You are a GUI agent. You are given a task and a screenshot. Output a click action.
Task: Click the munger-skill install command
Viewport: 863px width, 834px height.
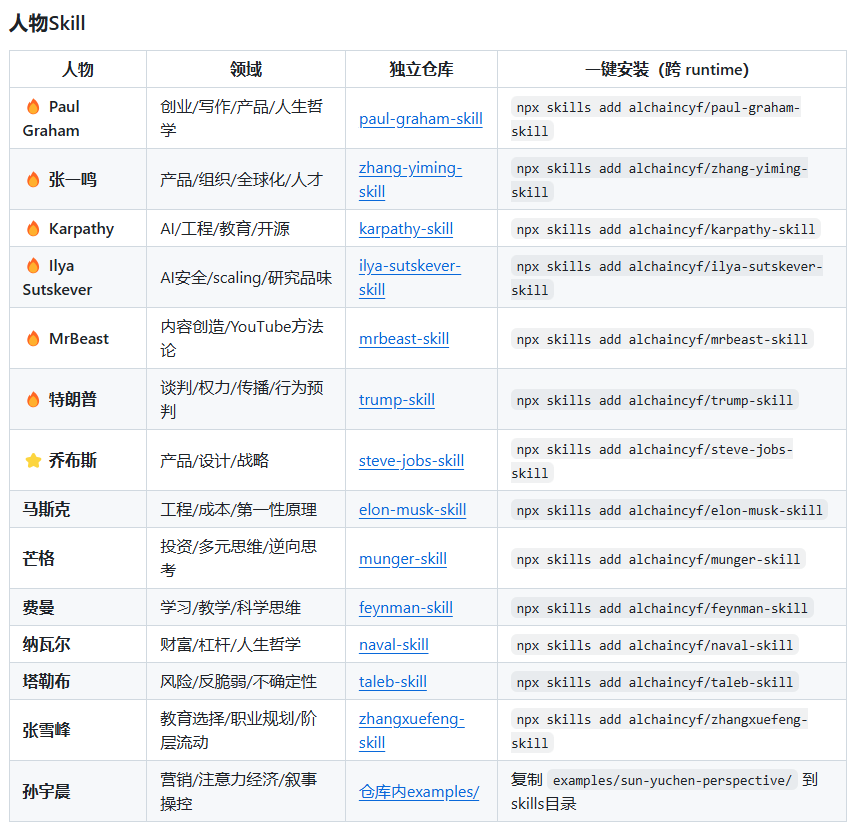658,559
